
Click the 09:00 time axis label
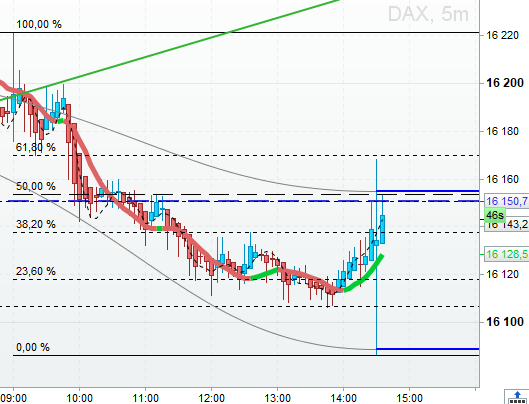(13, 398)
